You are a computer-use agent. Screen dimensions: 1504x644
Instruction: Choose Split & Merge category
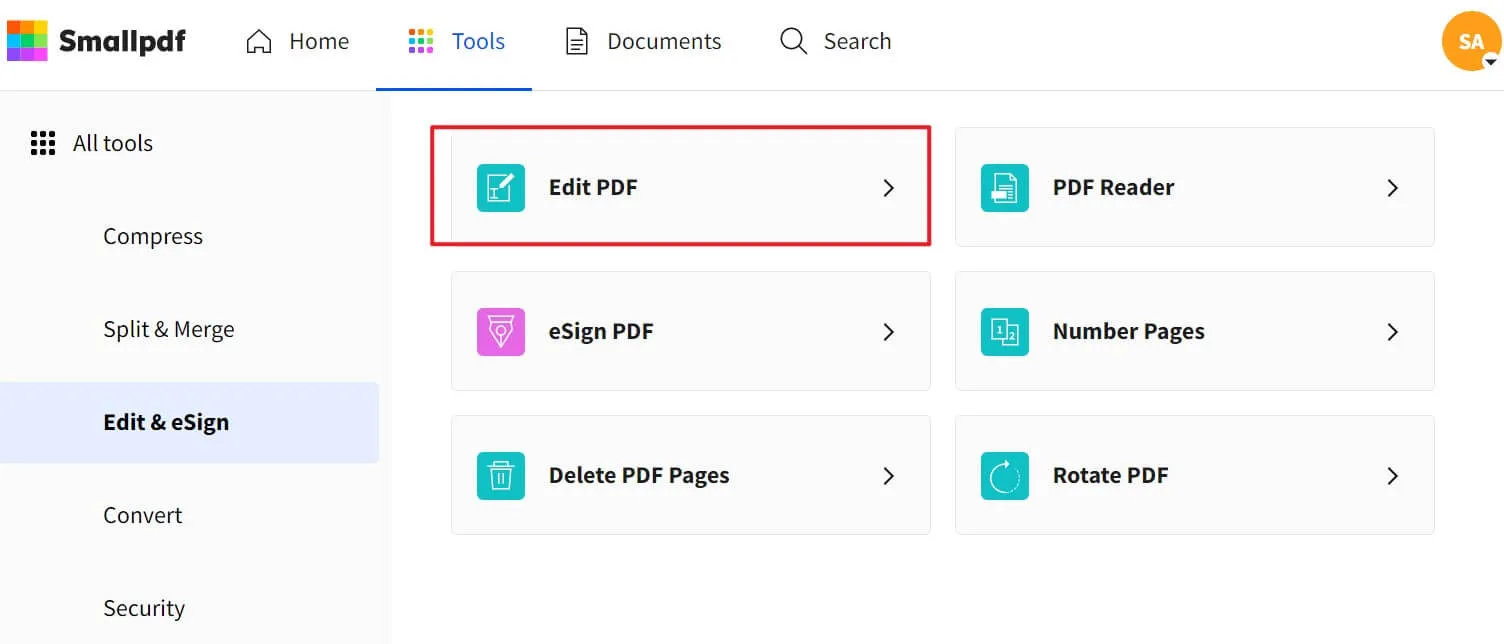[169, 329]
